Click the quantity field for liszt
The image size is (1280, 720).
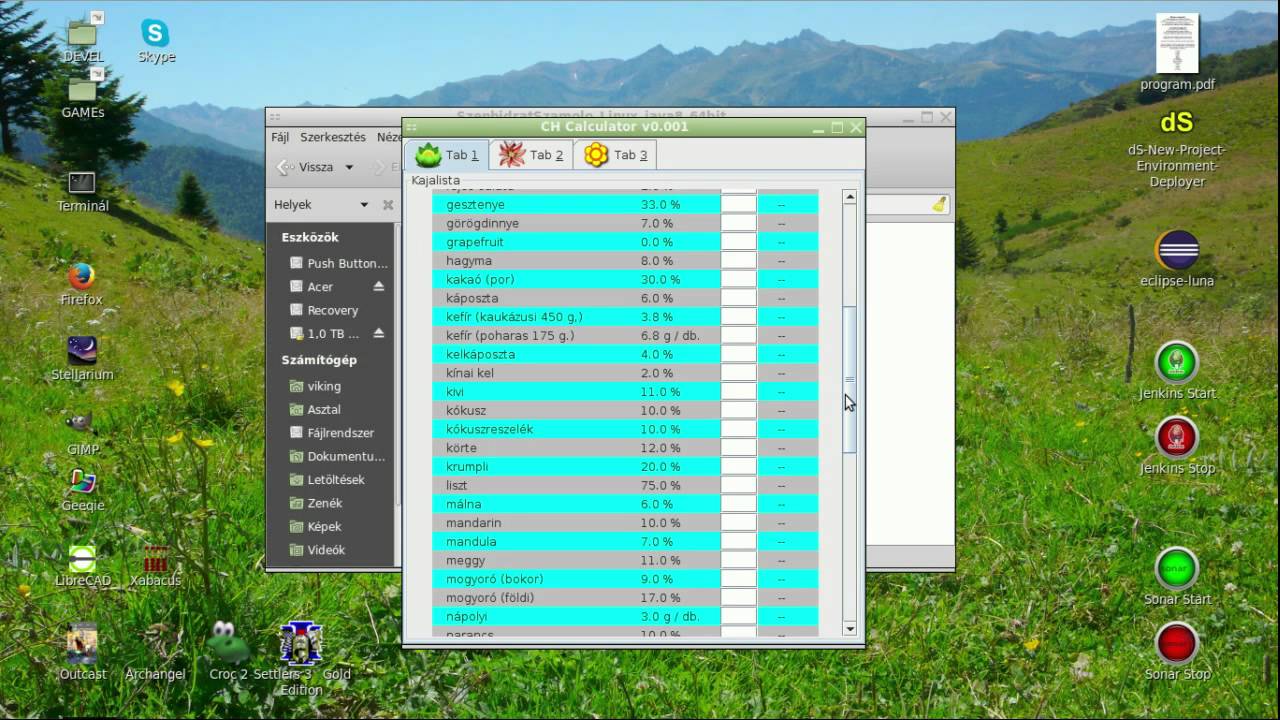pos(739,485)
